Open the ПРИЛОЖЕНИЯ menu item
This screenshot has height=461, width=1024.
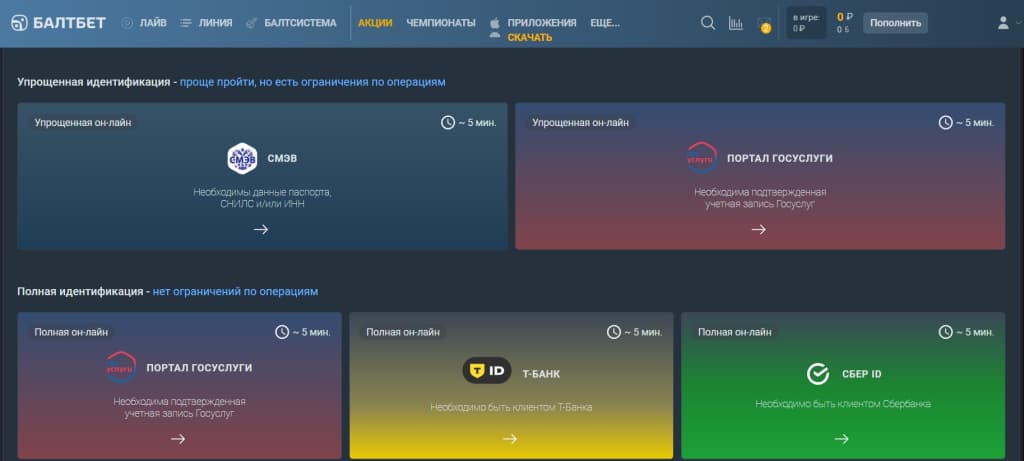click(542, 23)
